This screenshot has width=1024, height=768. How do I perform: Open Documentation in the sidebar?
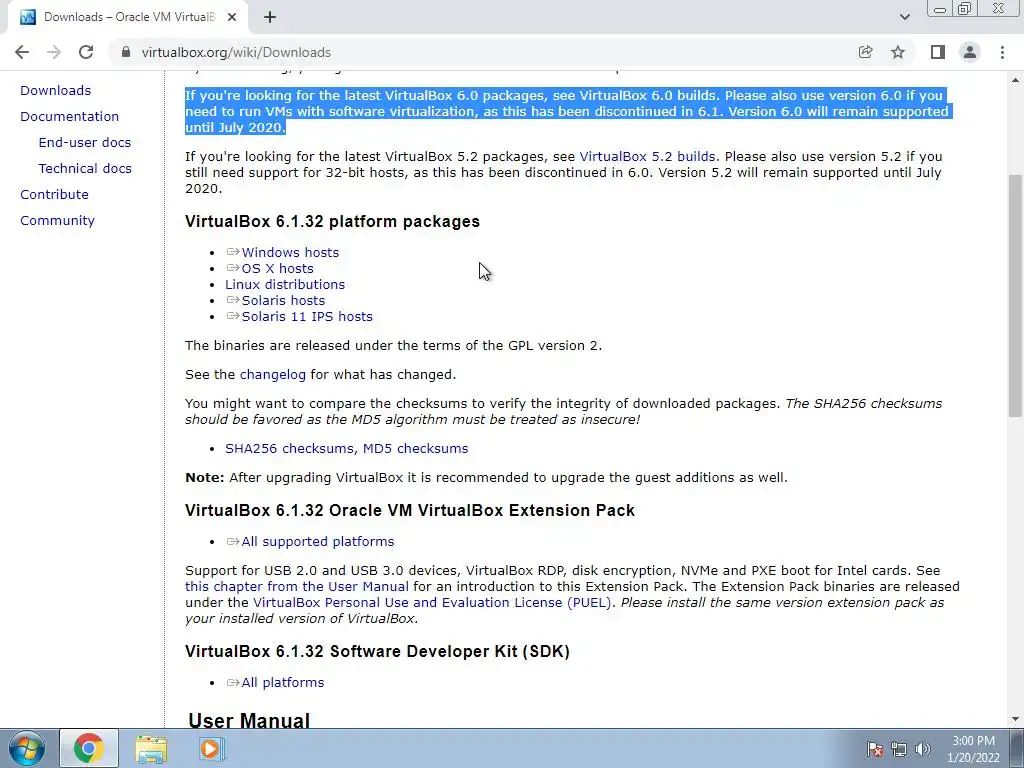pos(69,116)
